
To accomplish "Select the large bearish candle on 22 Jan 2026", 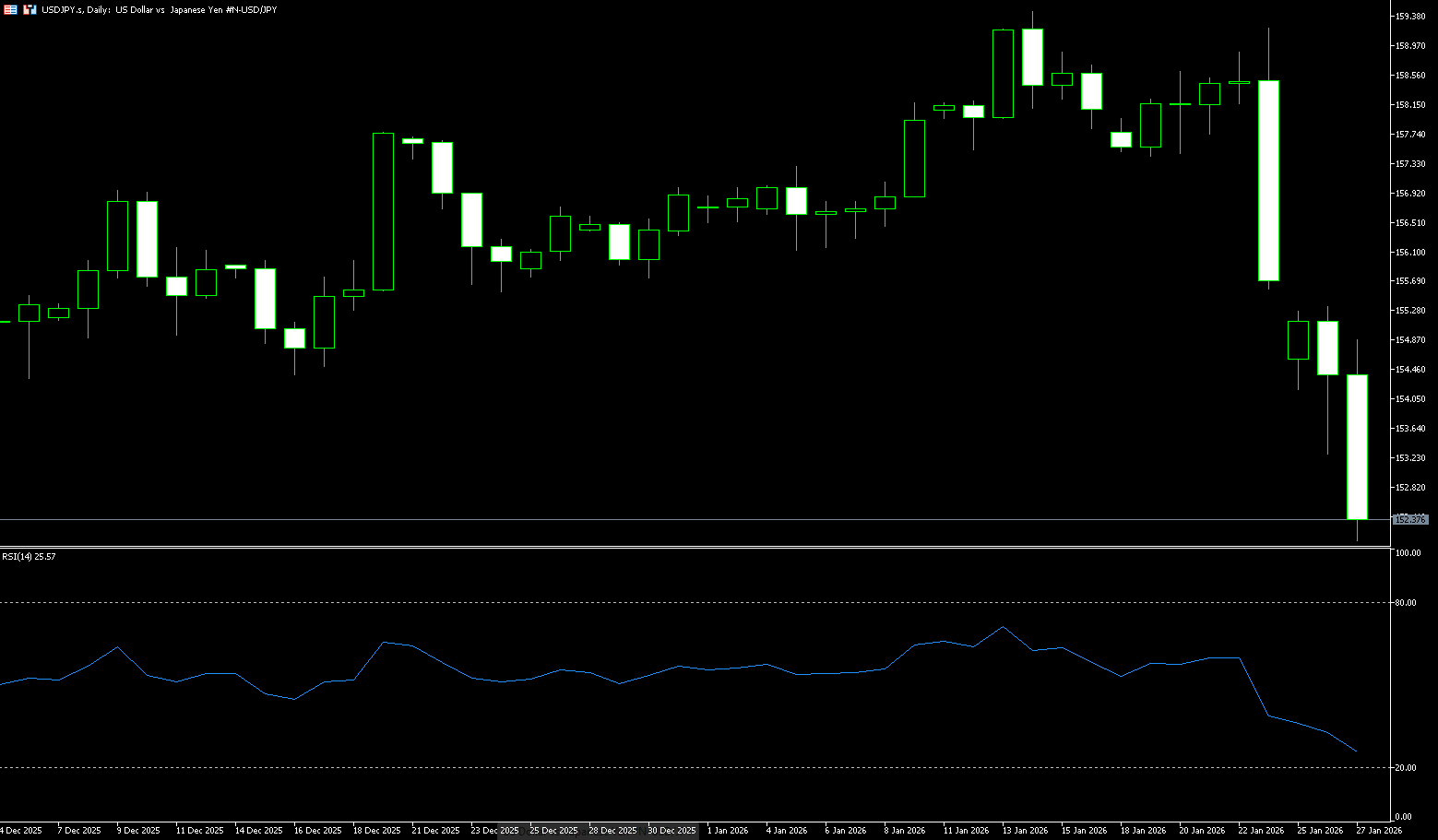I will tap(1268, 181).
